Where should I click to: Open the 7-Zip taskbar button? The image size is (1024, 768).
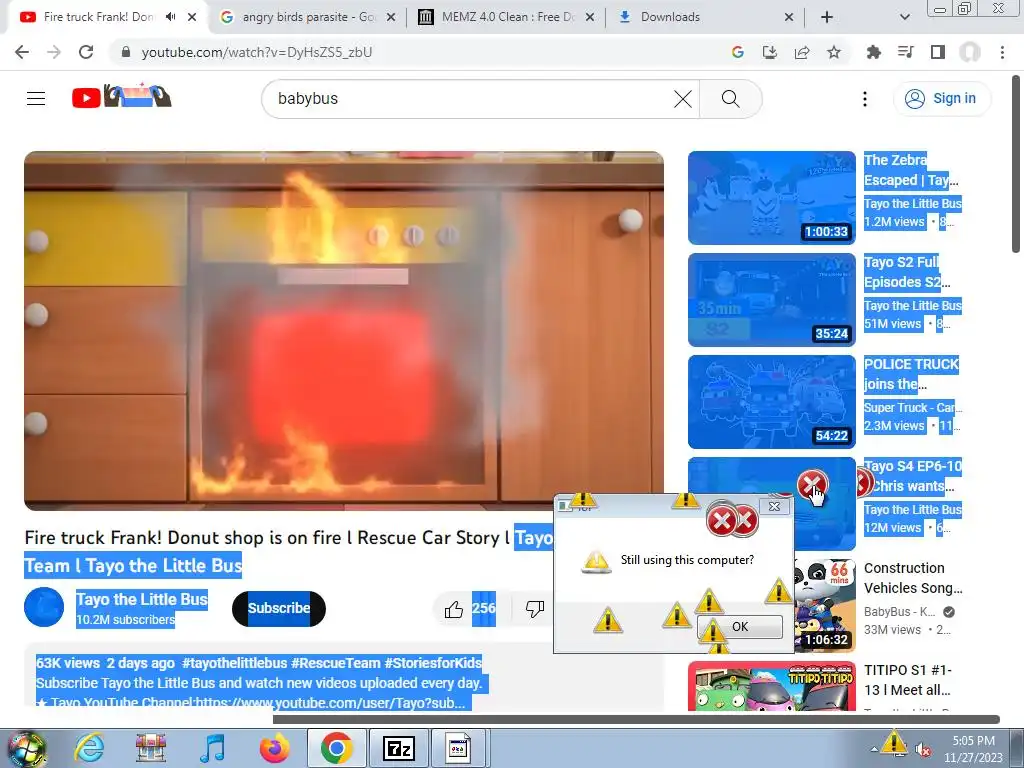point(399,748)
